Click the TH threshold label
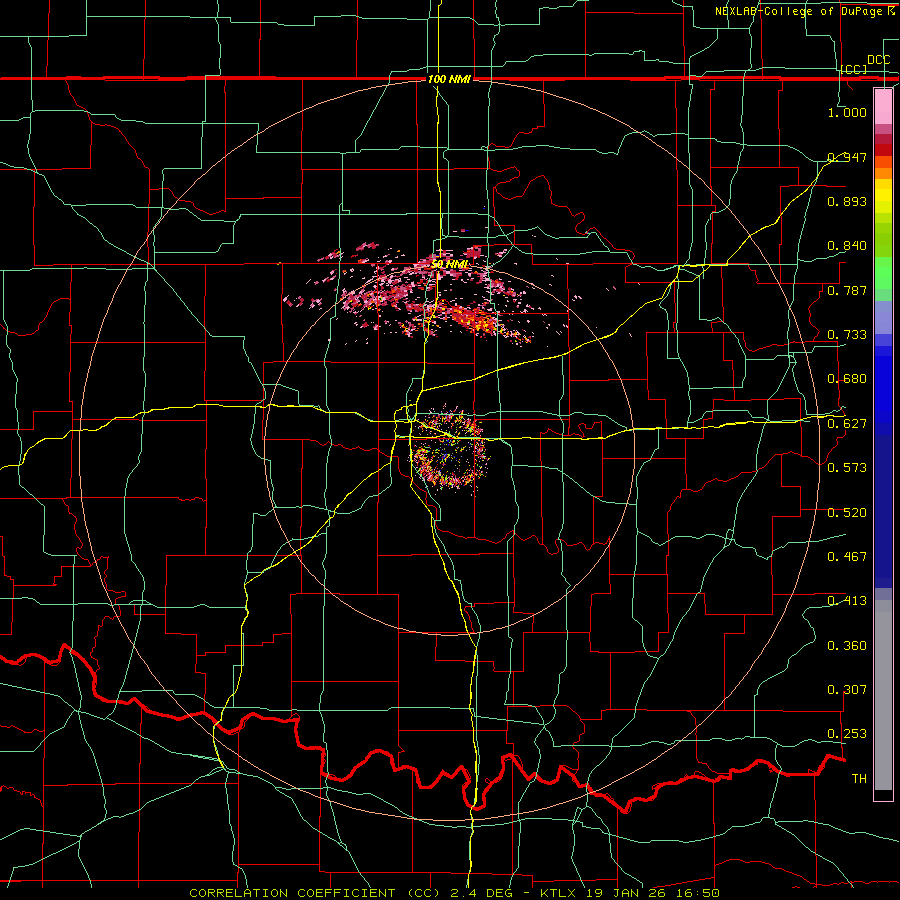 pyautogui.click(x=859, y=779)
